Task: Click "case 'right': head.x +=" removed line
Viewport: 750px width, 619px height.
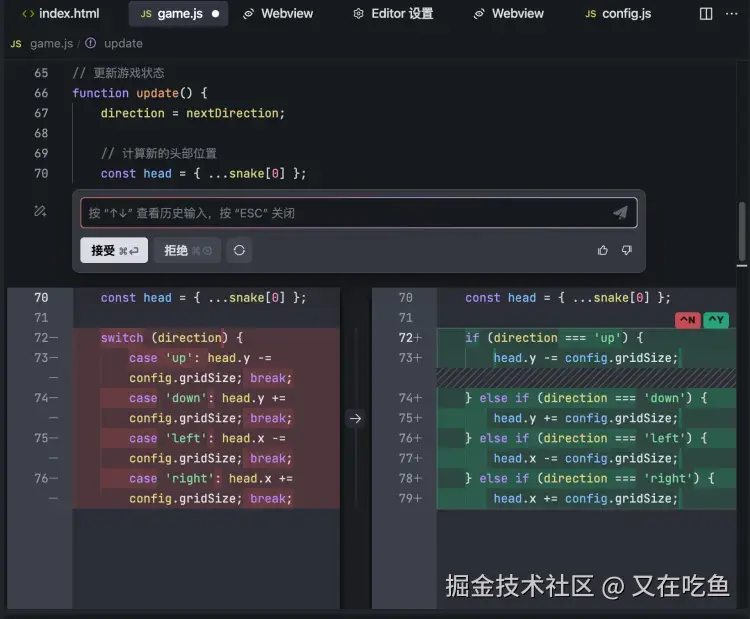Action: (x=210, y=478)
